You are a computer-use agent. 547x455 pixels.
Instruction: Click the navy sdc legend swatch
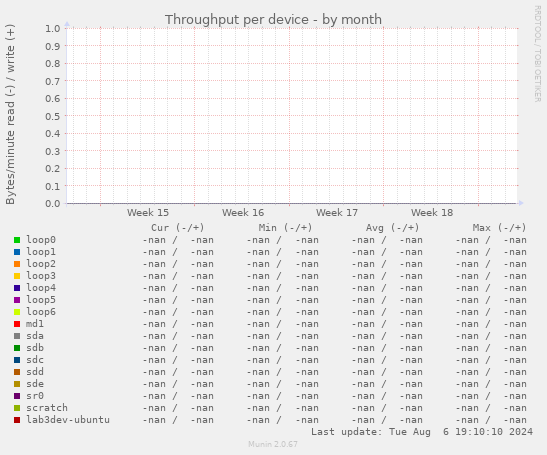click(17, 360)
